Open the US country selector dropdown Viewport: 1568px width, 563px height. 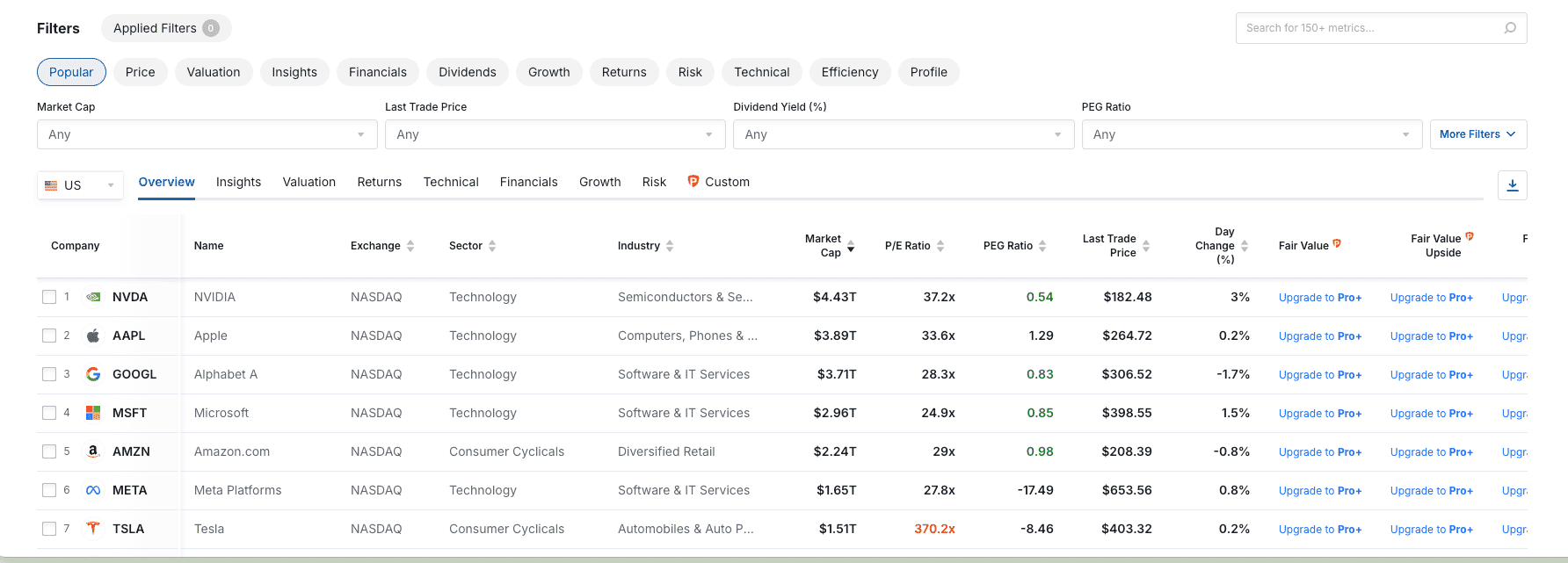pyautogui.click(x=80, y=185)
